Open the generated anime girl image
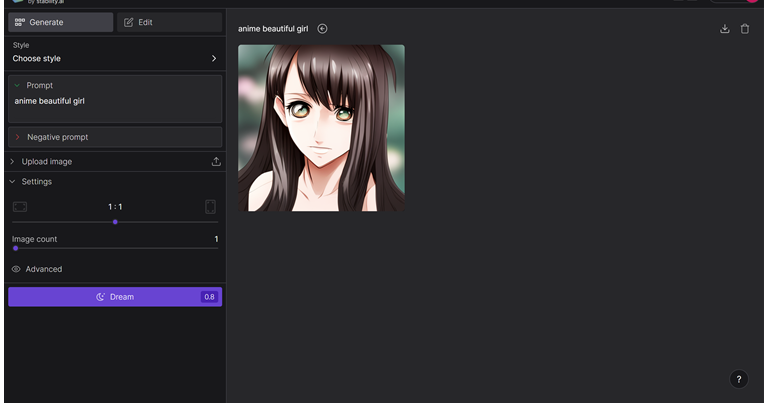This screenshot has height=403, width=768. [321, 128]
